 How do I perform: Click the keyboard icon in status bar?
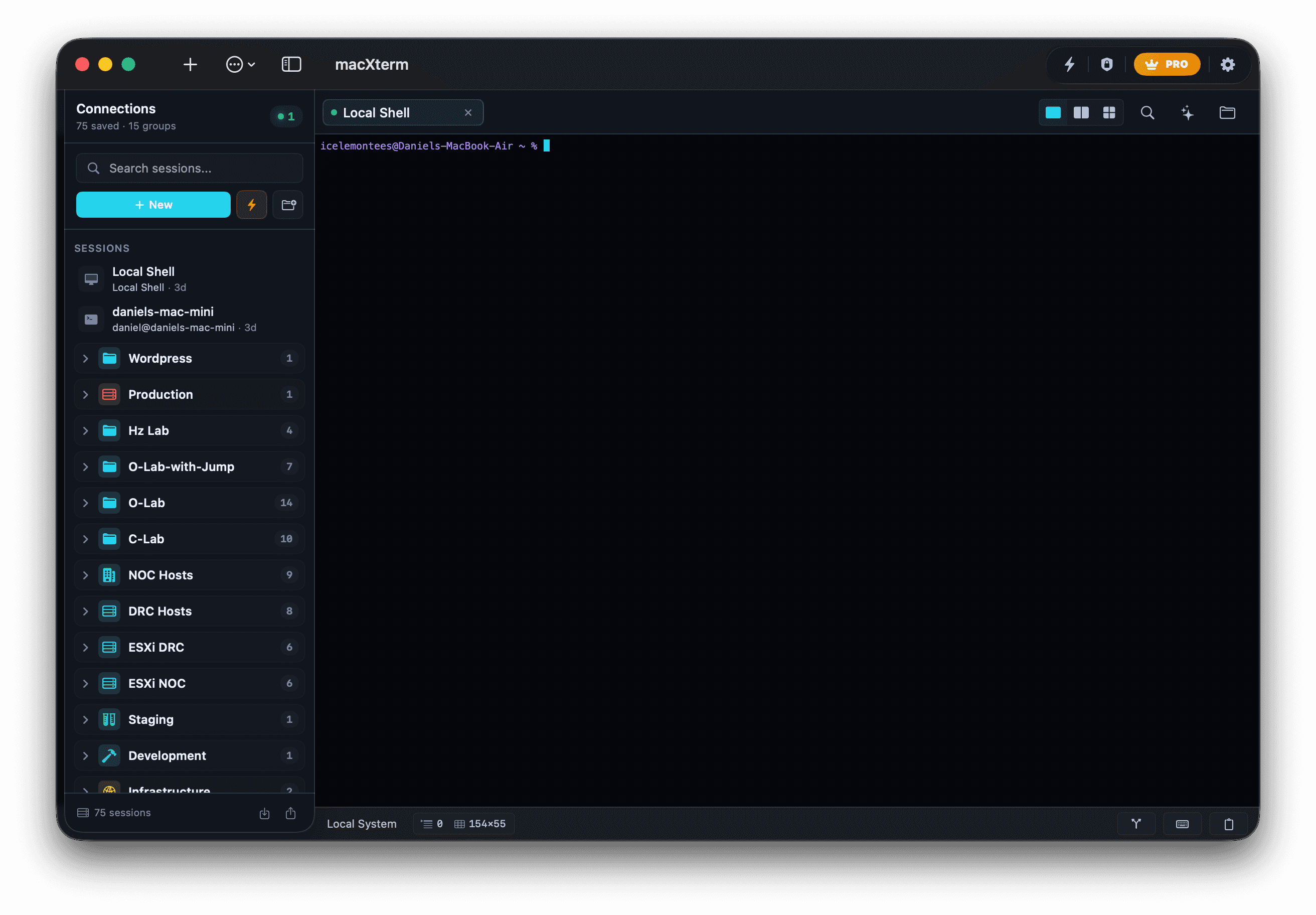(x=1183, y=824)
